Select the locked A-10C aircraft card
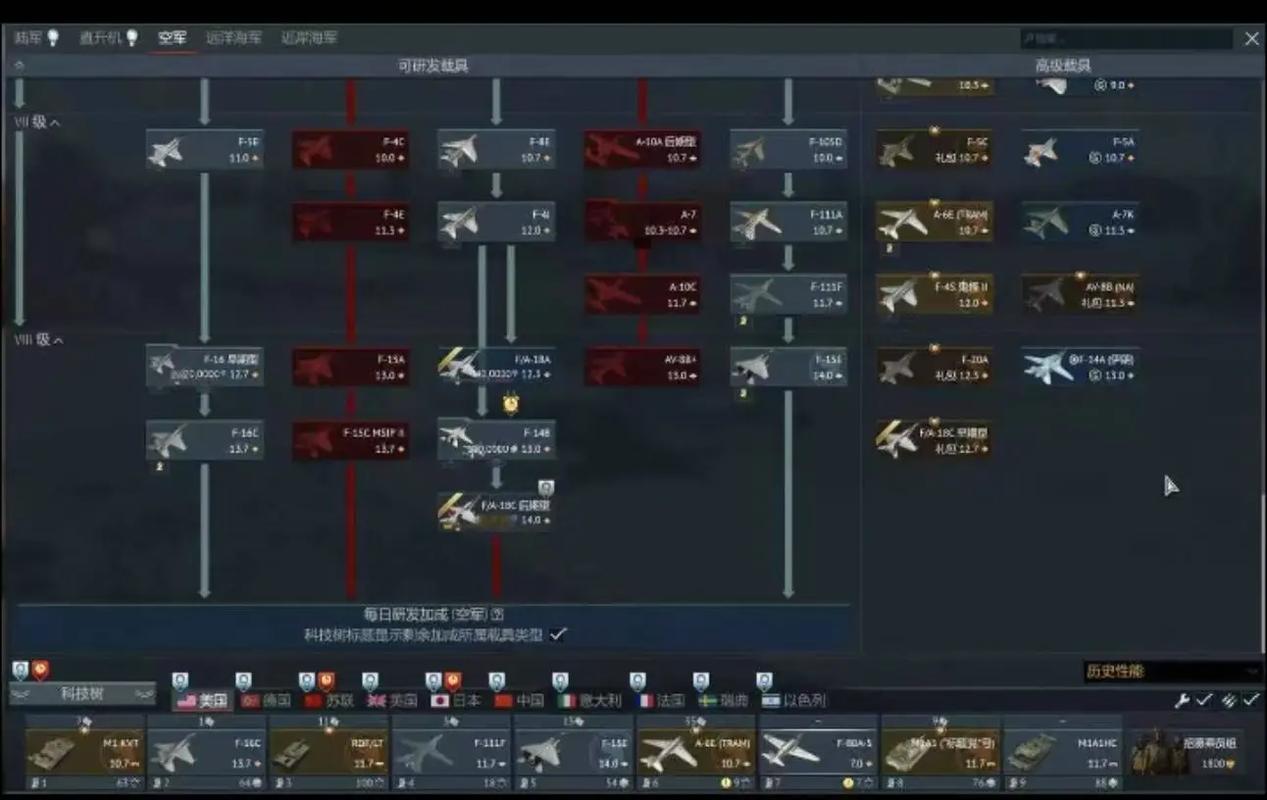This screenshot has height=800, width=1267. [x=642, y=294]
